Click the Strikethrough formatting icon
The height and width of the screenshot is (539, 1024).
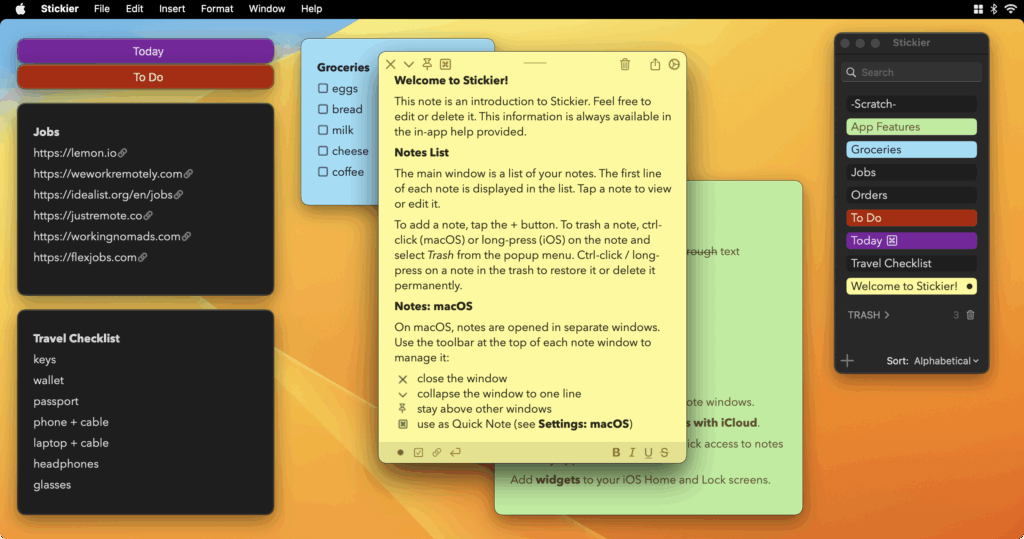[x=664, y=452]
